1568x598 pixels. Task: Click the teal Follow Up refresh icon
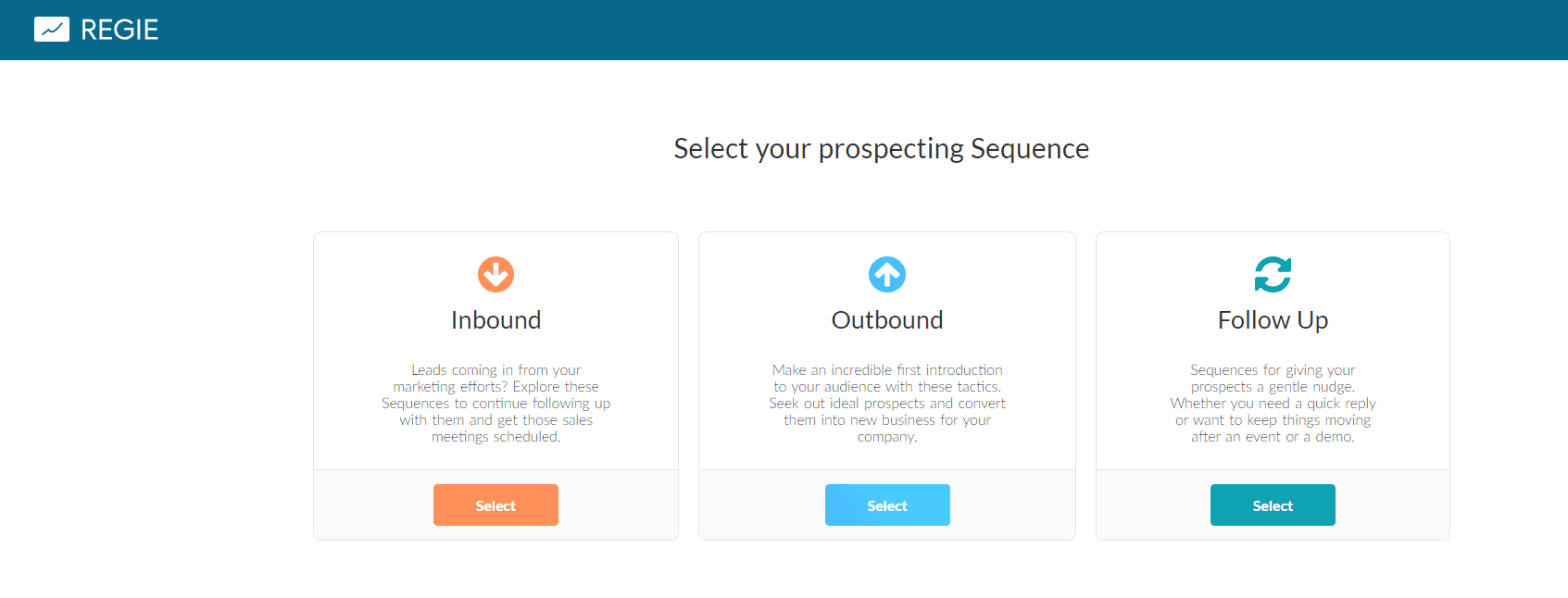(x=1273, y=274)
